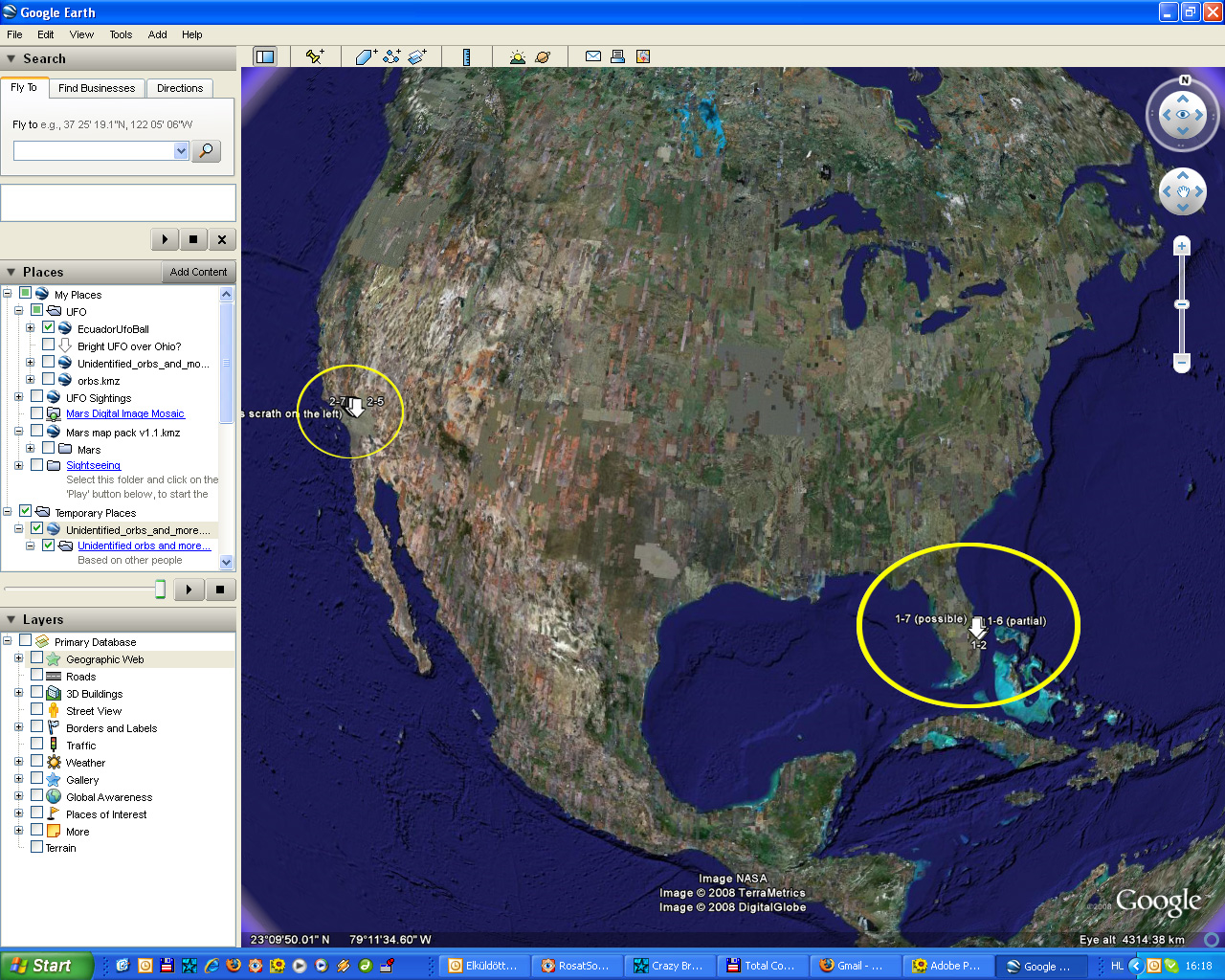The height and width of the screenshot is (980, 1225).
Task: Turn on the 3D Buildings layer
Action: coord(36,692)
